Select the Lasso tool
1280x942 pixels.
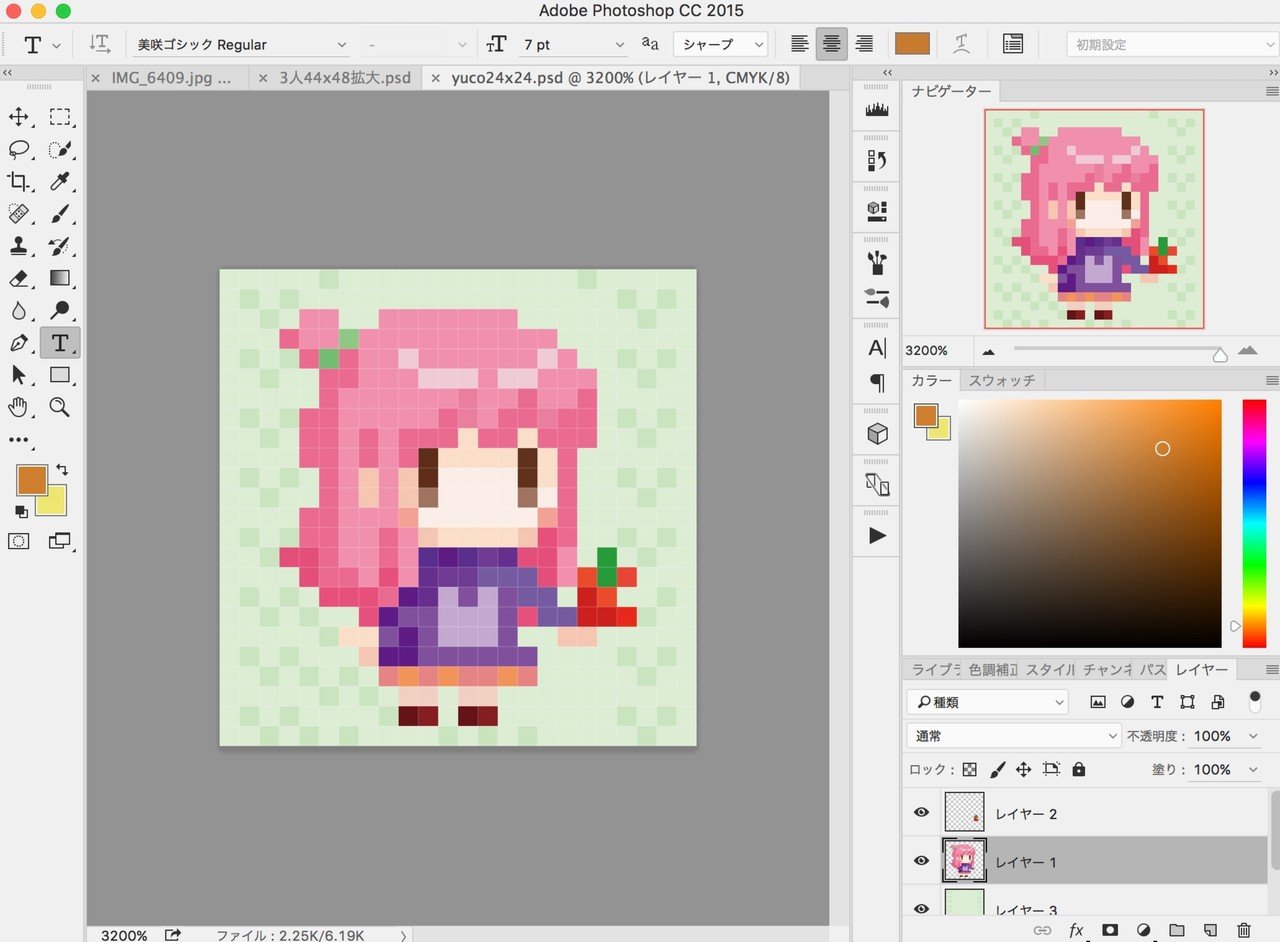click(18, 149)
